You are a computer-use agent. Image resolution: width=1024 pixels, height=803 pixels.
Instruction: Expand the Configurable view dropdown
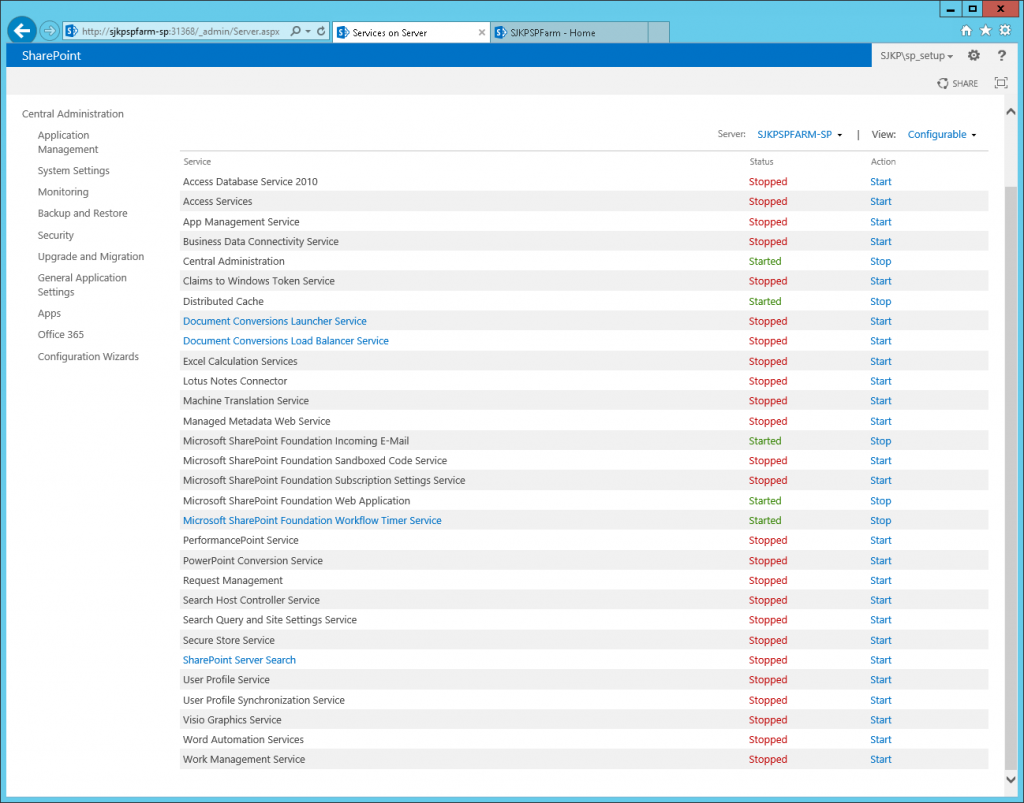pos(941,134)
